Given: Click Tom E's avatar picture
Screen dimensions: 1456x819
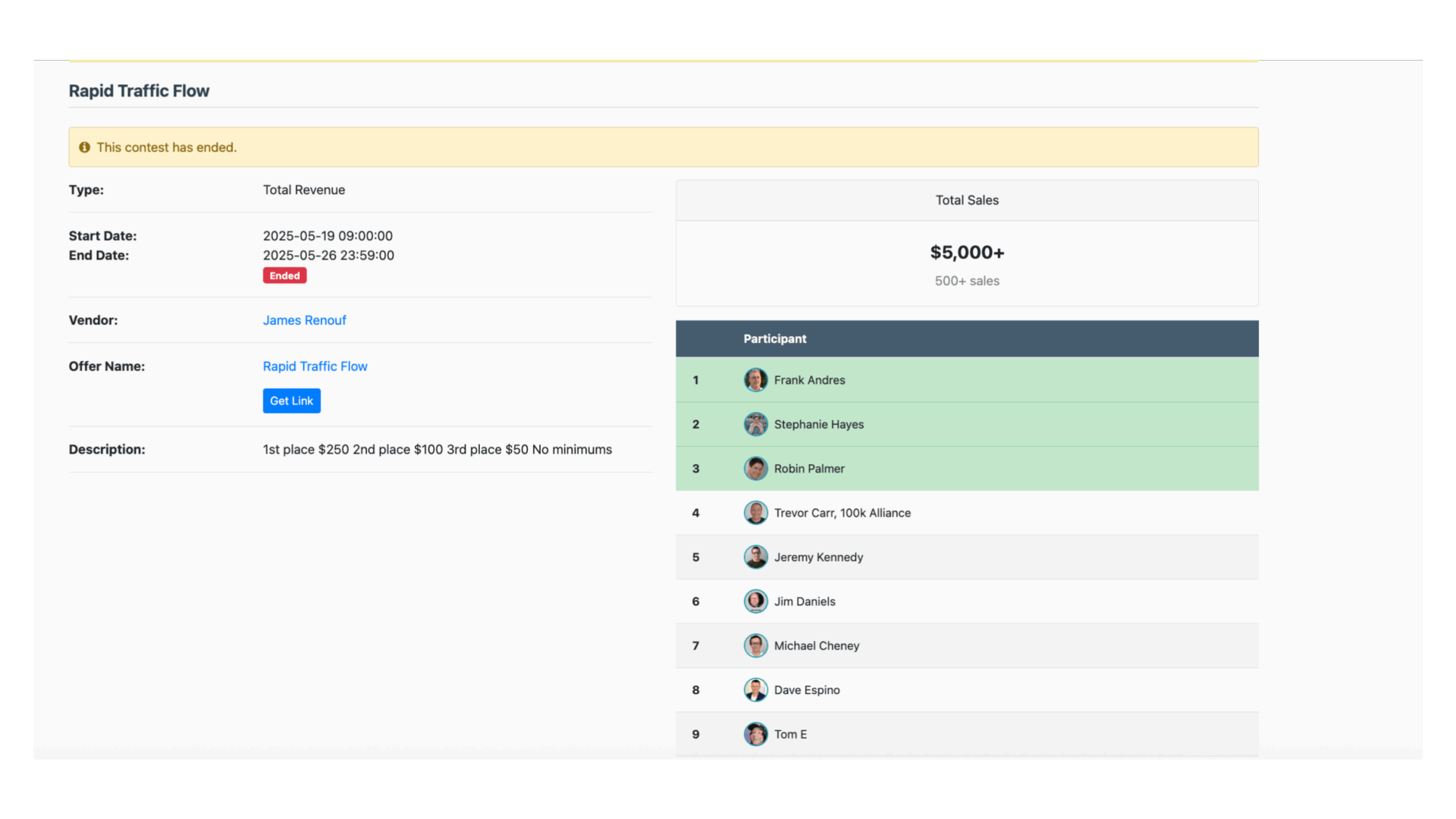Looking at the screenshot, I should 755,734.
